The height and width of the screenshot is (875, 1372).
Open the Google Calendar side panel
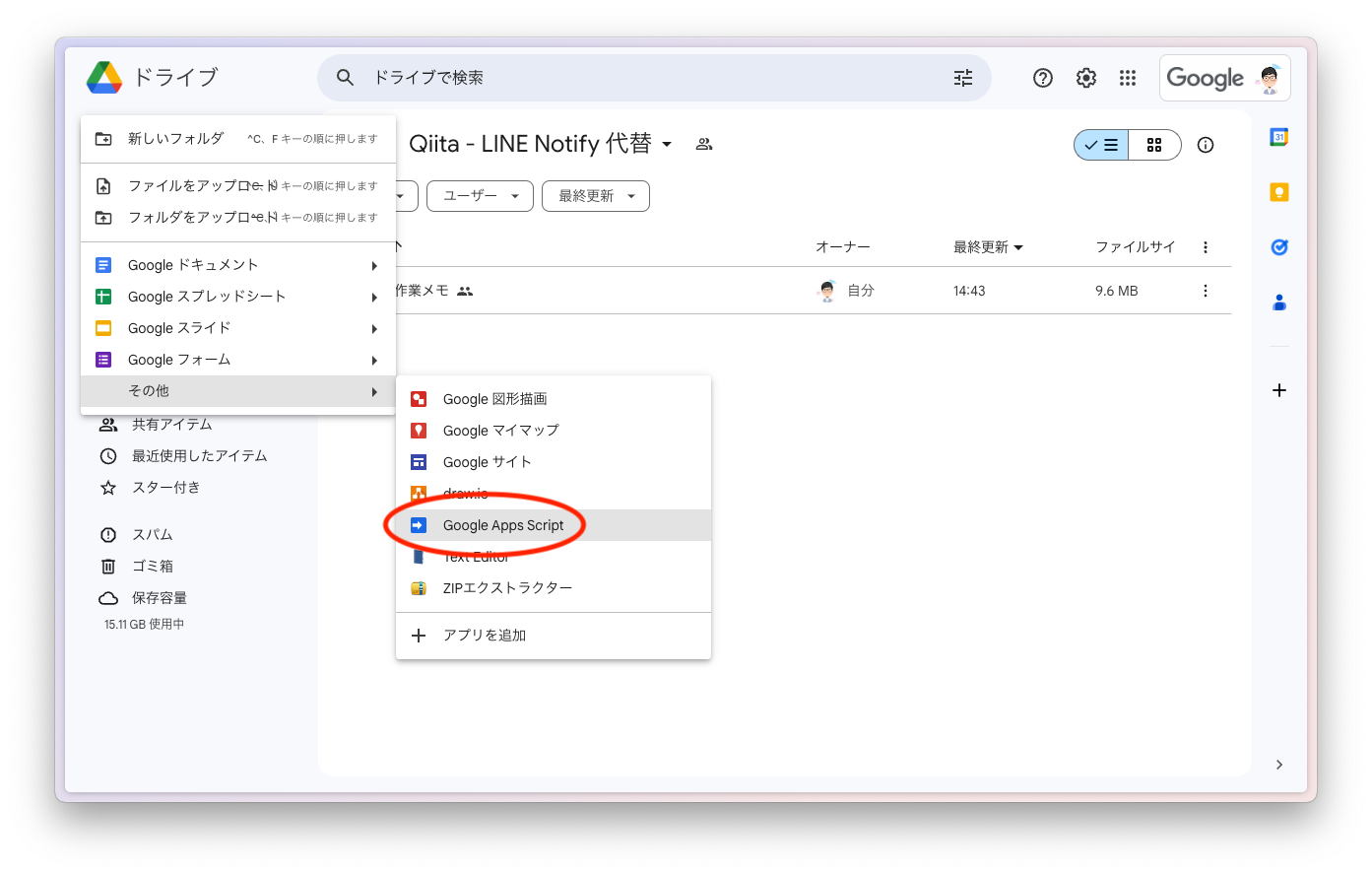[1278, 137]
